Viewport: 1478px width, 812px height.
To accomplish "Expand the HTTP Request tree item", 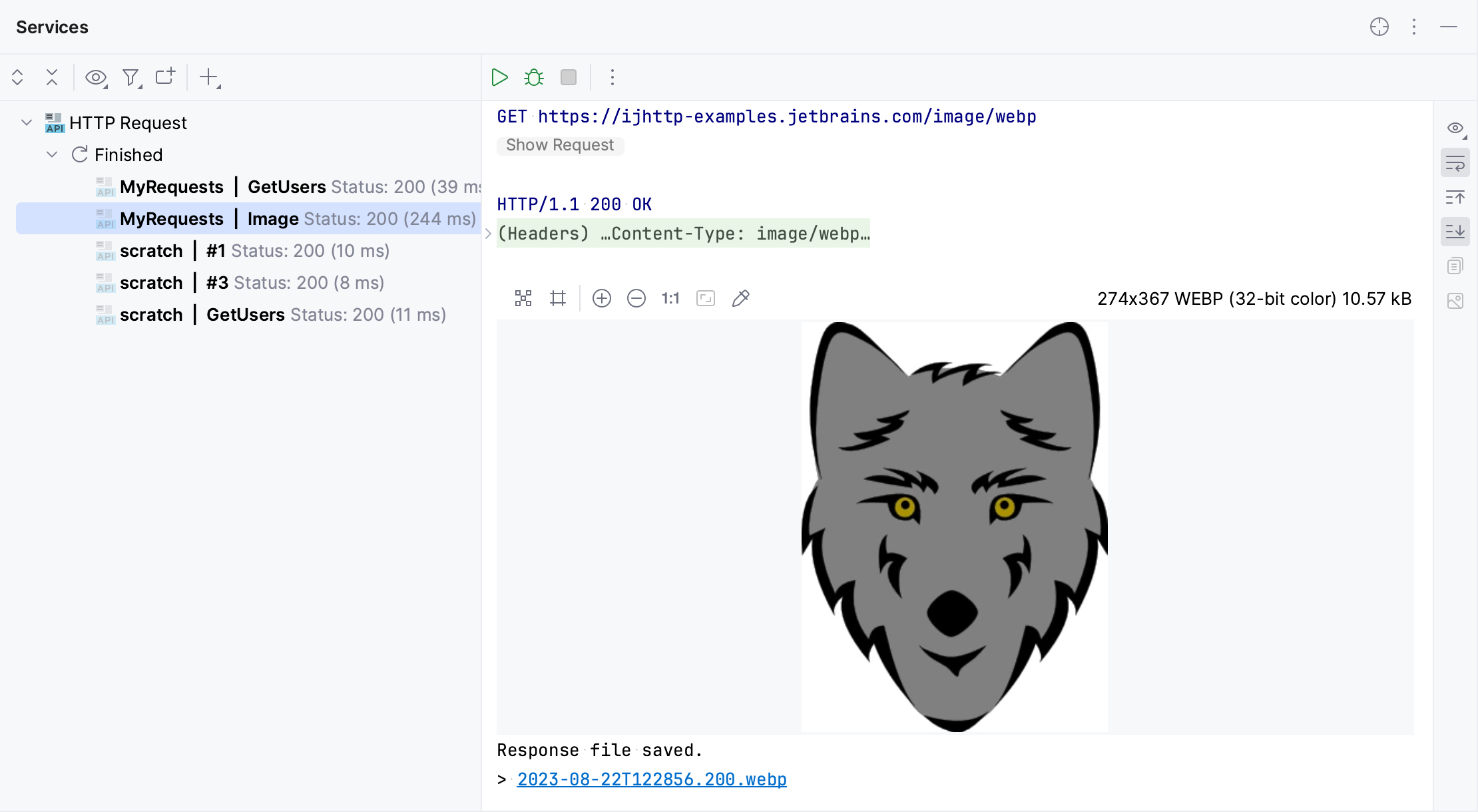I will click(x=25, y=123).
